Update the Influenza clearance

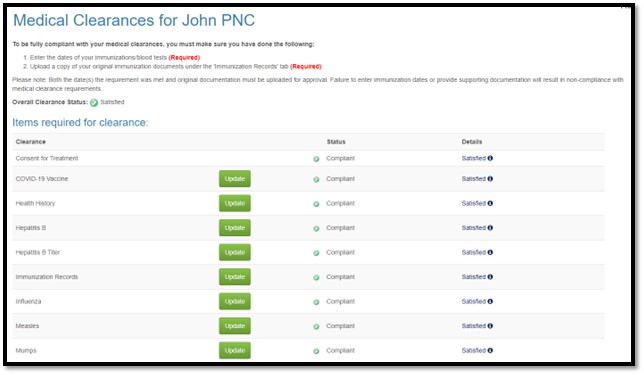click(x=235, y=301)
